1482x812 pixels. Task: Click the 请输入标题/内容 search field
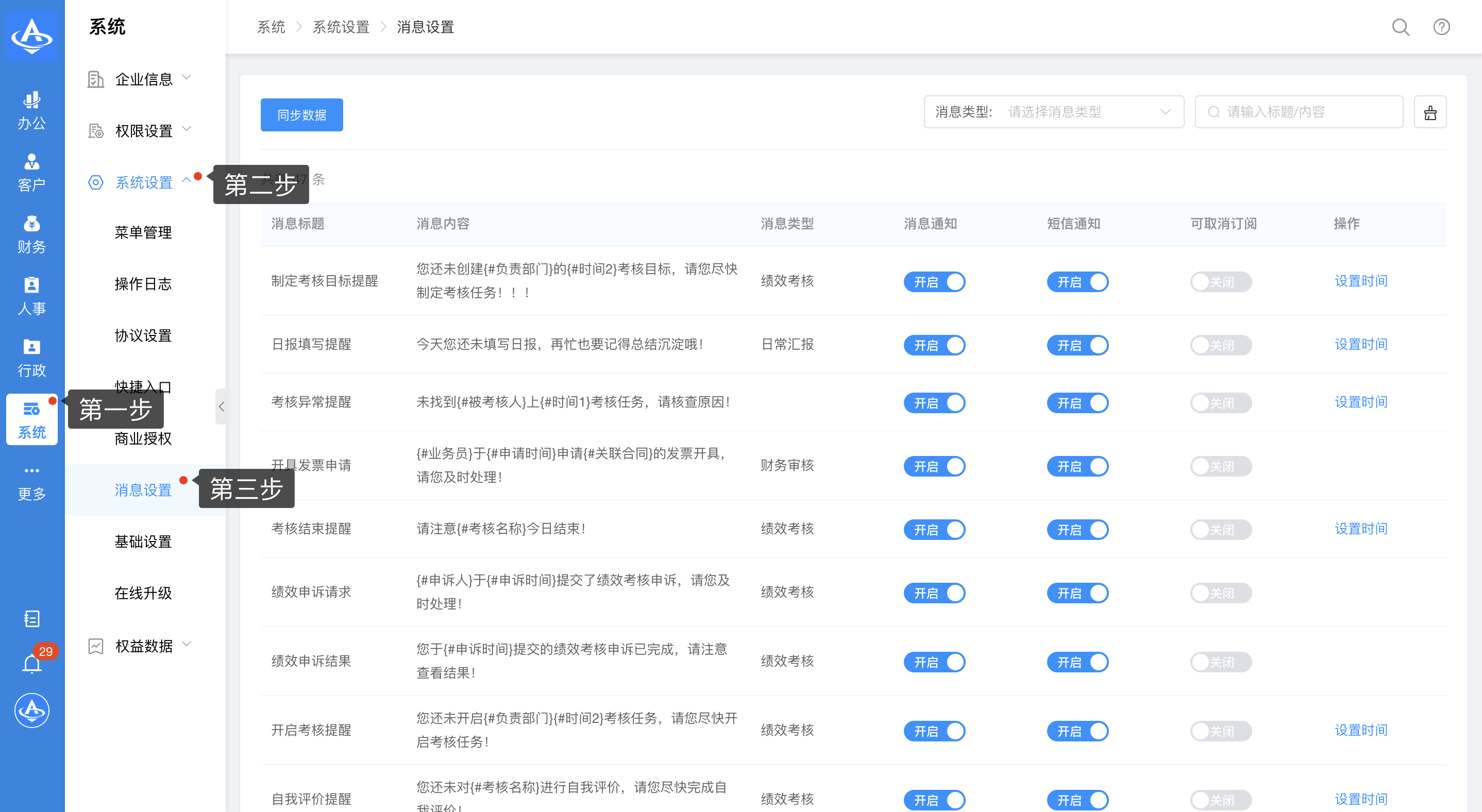click(x=1306, y=112)
